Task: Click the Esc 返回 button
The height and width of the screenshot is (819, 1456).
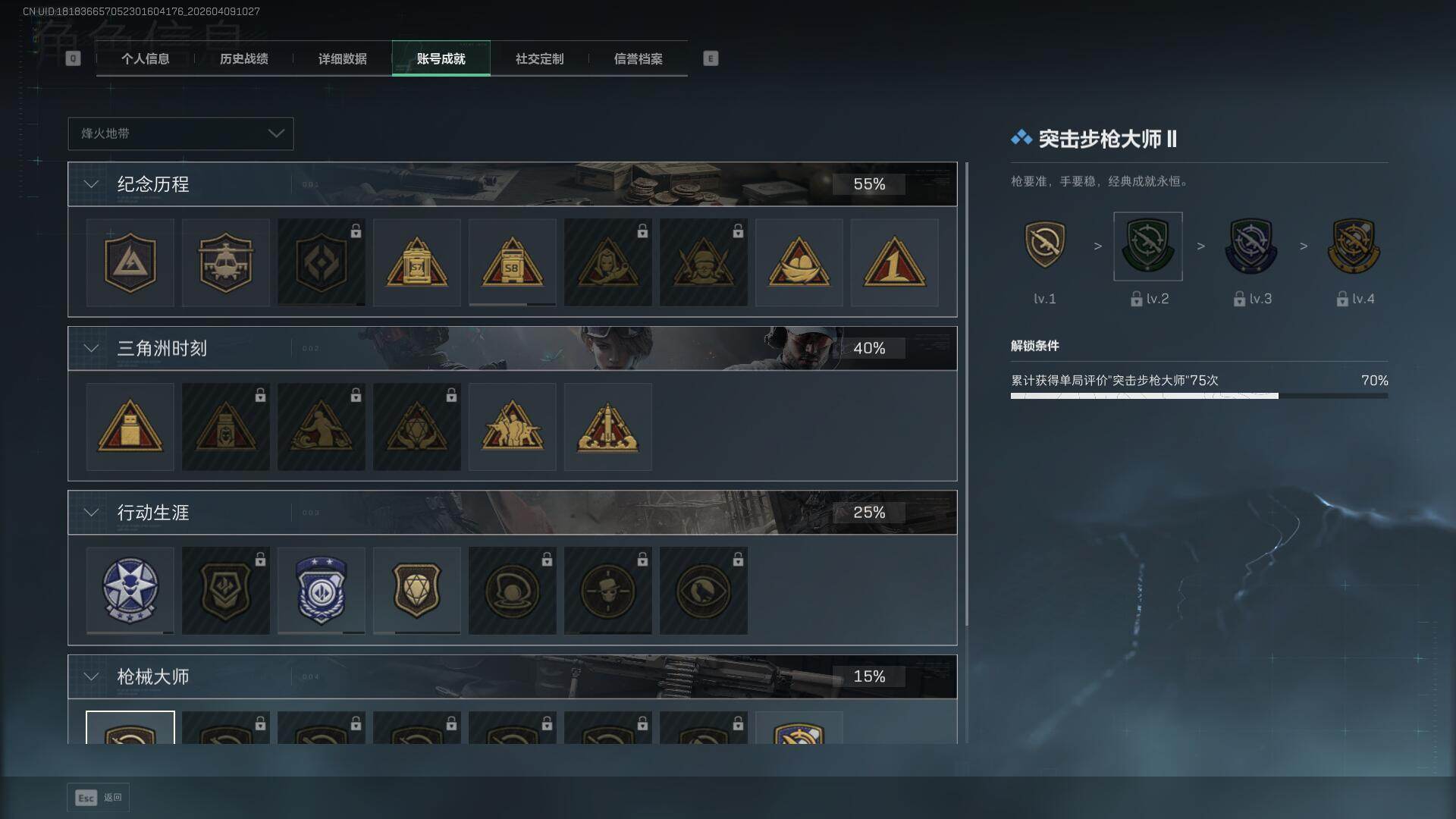Action: pos(99,798)
